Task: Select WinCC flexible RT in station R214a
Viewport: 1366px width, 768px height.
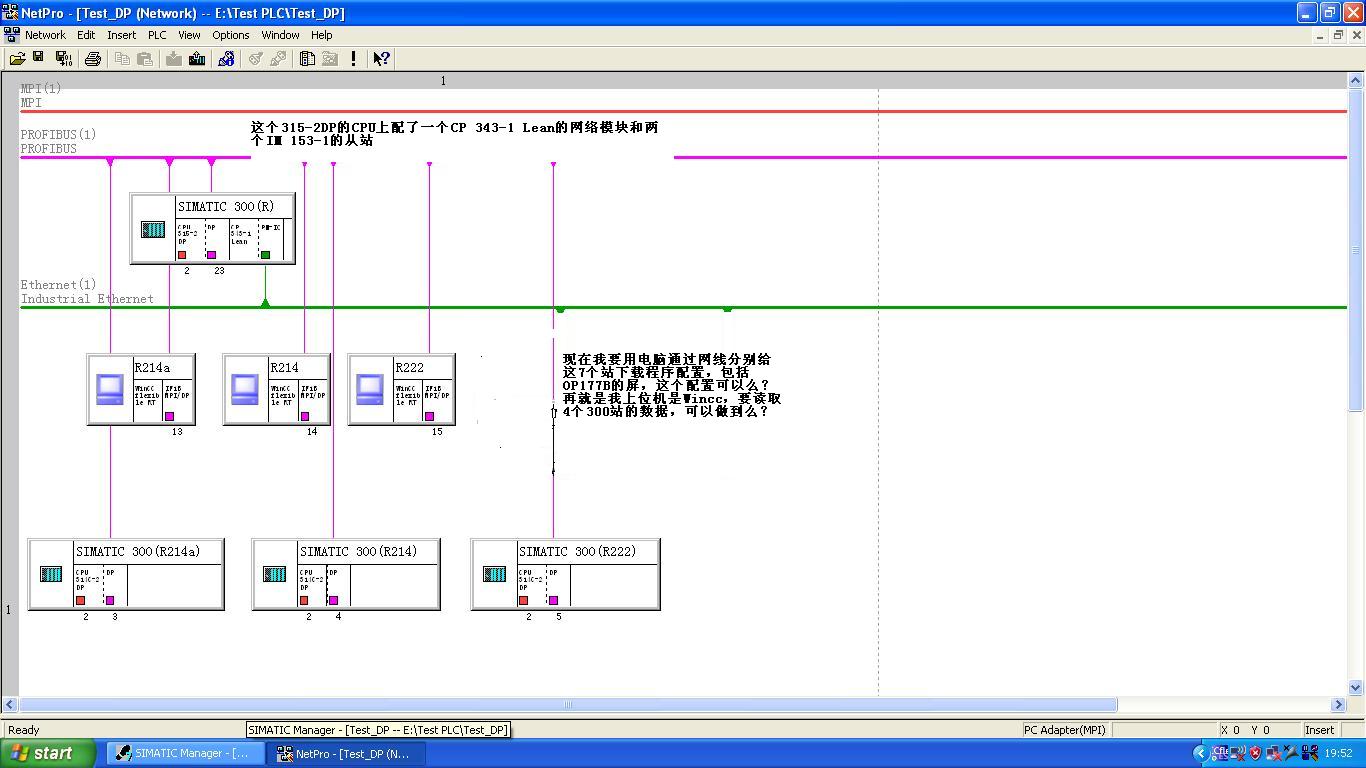Action: [x=147, y=400]
